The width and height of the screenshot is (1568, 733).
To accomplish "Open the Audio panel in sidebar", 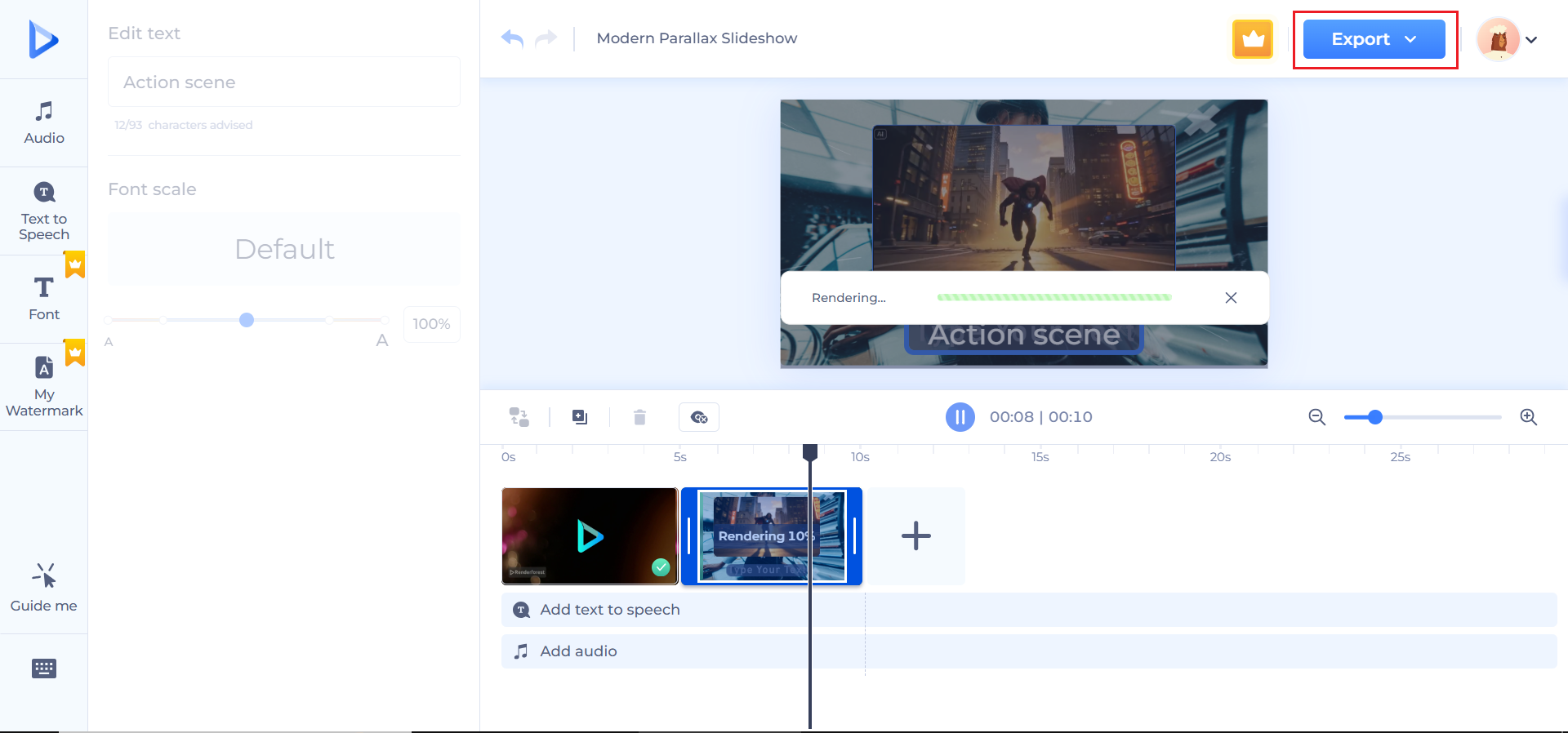I will pyautogui.click(x=44, y=122).
